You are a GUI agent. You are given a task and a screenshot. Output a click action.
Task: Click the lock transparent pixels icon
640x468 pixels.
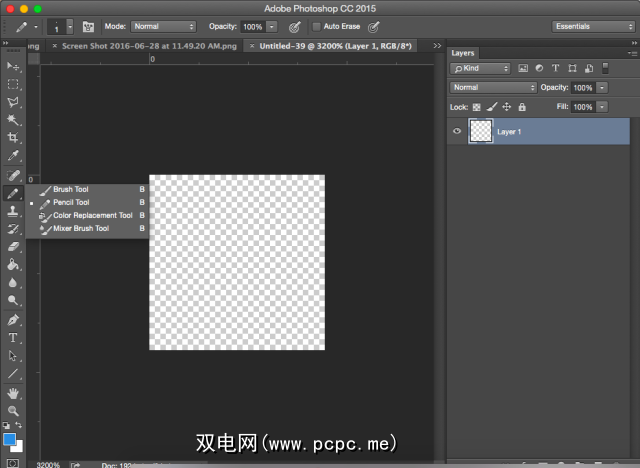[x=477, y=107]
